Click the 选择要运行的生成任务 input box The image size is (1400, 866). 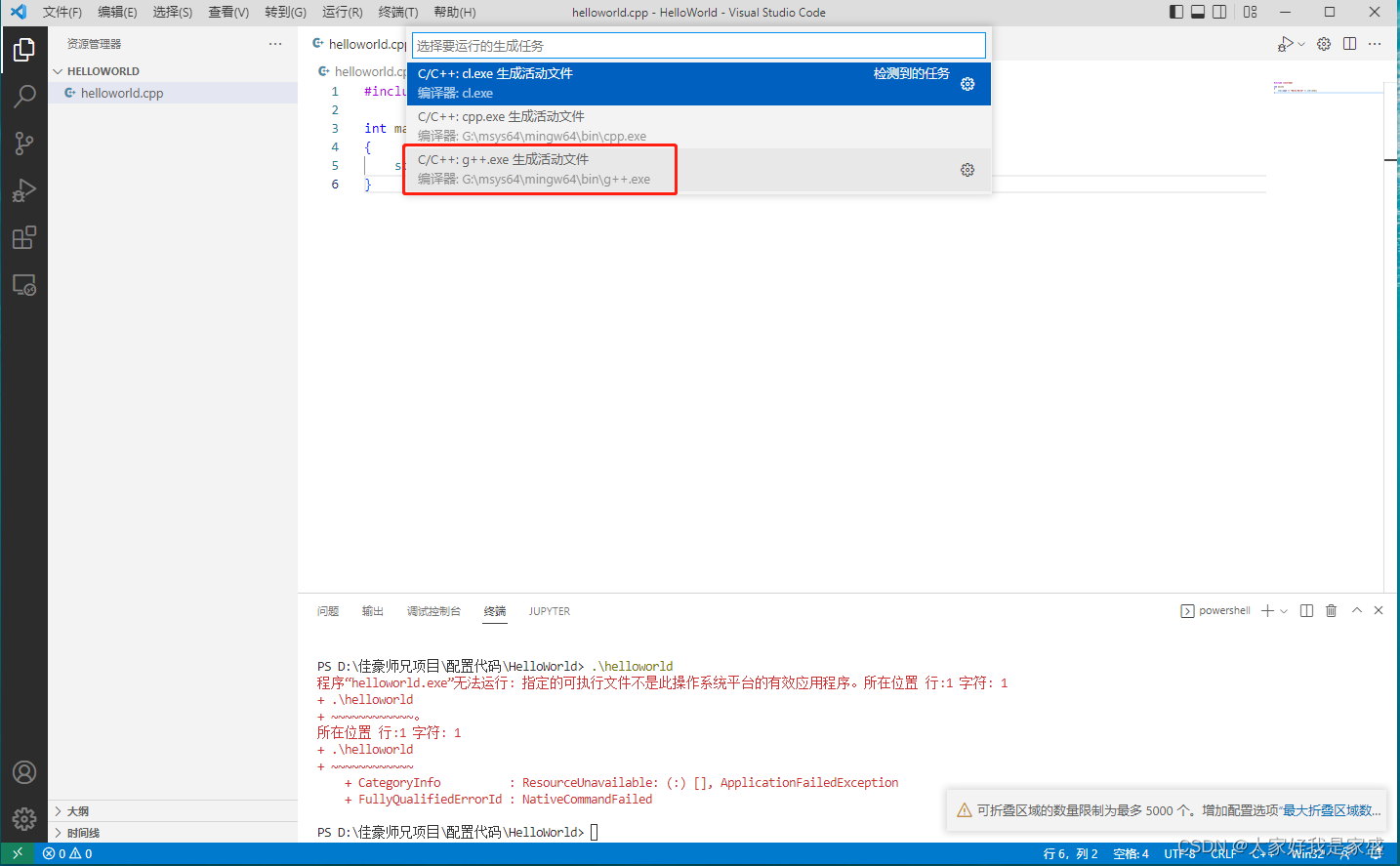[x=699, y=46]
